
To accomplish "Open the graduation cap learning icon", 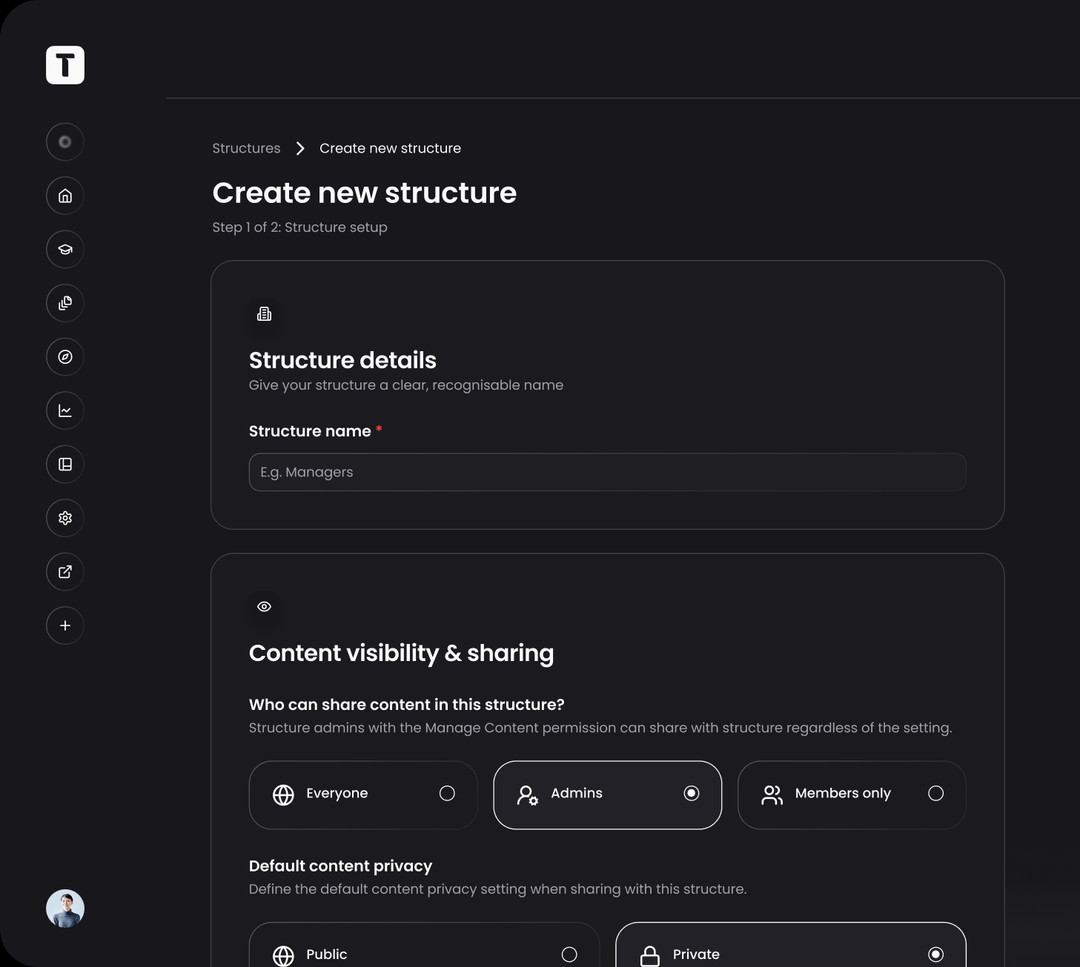I will [65, 249].
